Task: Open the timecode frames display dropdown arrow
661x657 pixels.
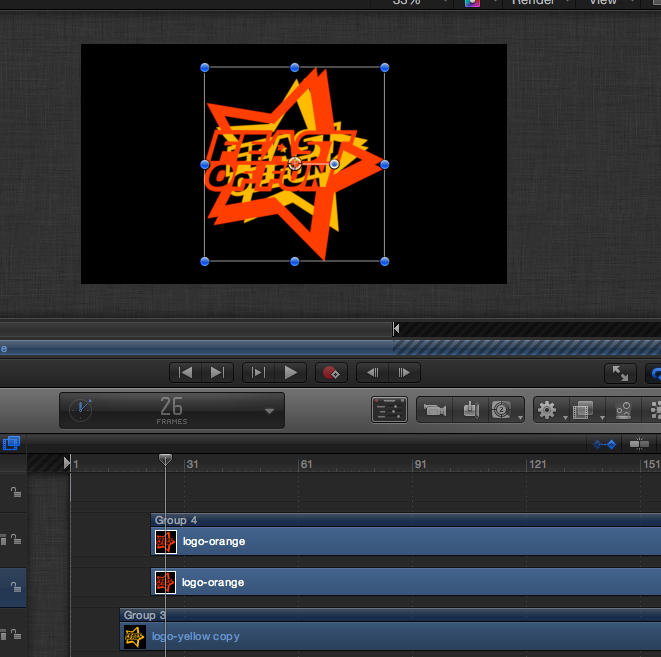Action: [268, 411]
